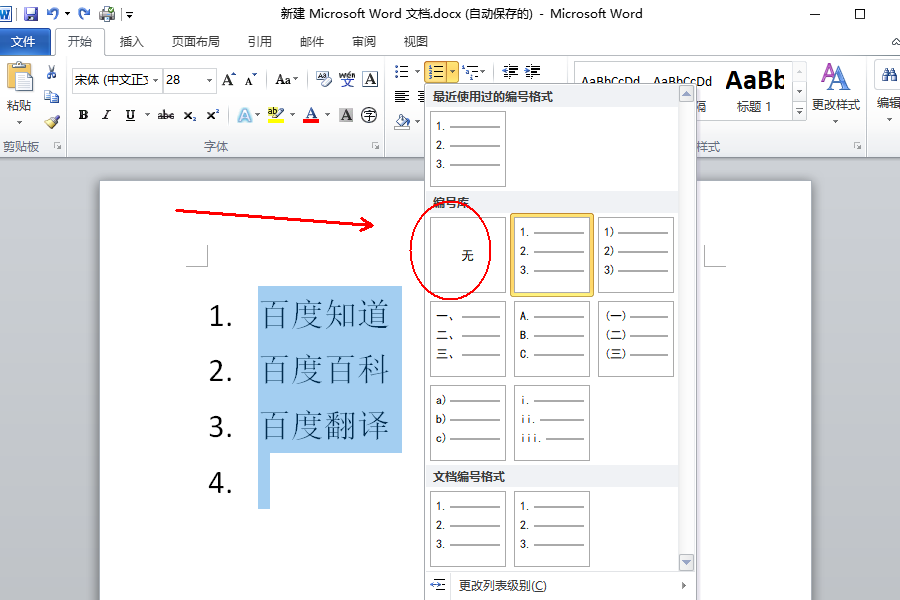Viewport: 900px width, 600px height.
Task: Grow font size with large A icon
Action: 228,80
